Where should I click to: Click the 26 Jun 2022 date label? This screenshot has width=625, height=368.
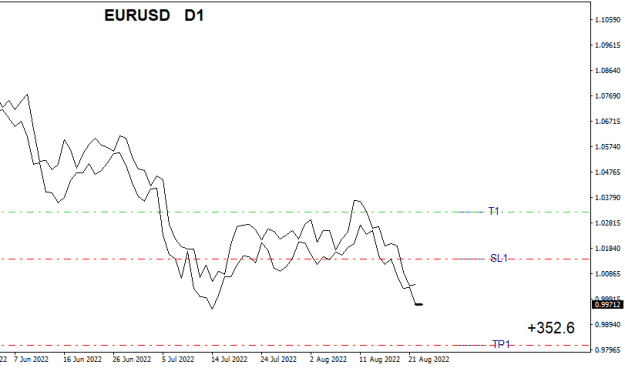(132, 359)
